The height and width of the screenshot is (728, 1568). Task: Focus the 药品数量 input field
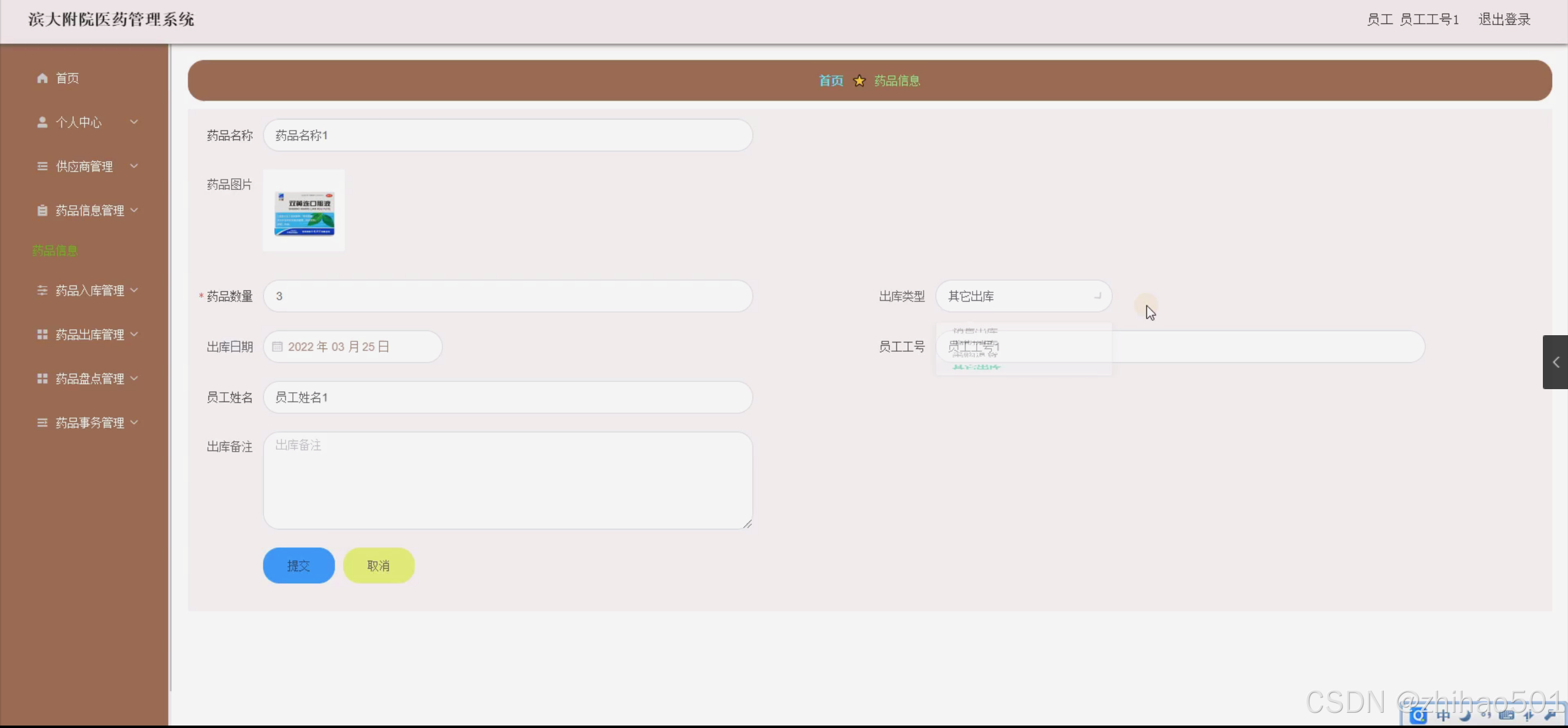(x=508, y=296)
